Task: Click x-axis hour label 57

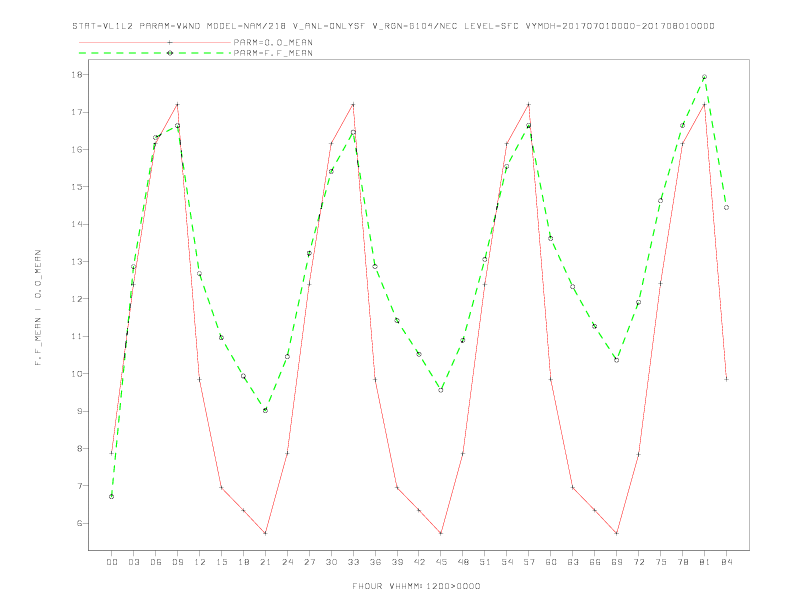Action: pyautogui.click(x=529, y=562)
